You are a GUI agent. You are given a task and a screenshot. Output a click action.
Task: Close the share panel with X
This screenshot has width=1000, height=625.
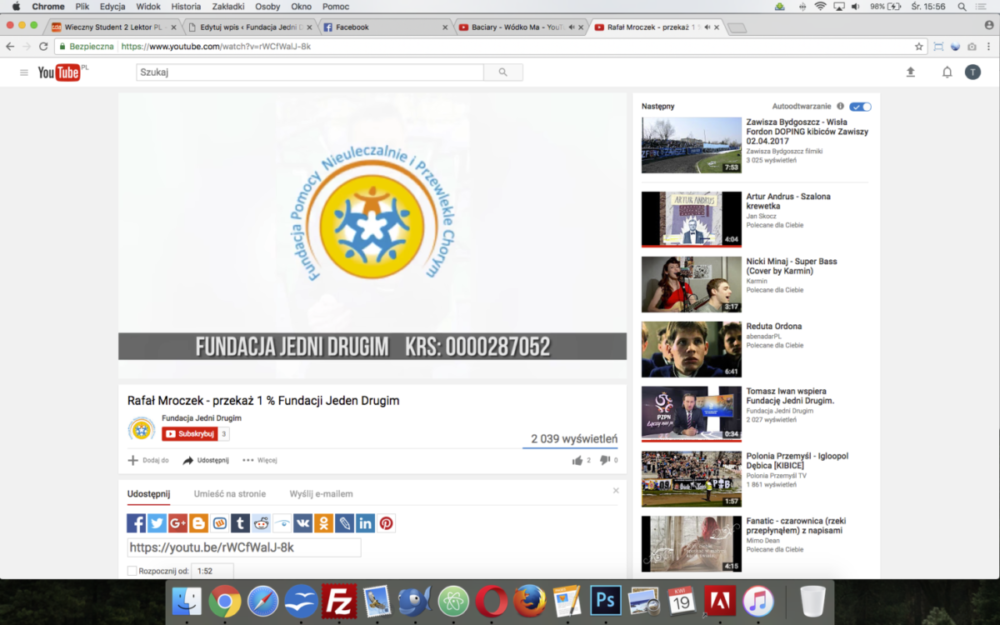(x=615, y=490)
